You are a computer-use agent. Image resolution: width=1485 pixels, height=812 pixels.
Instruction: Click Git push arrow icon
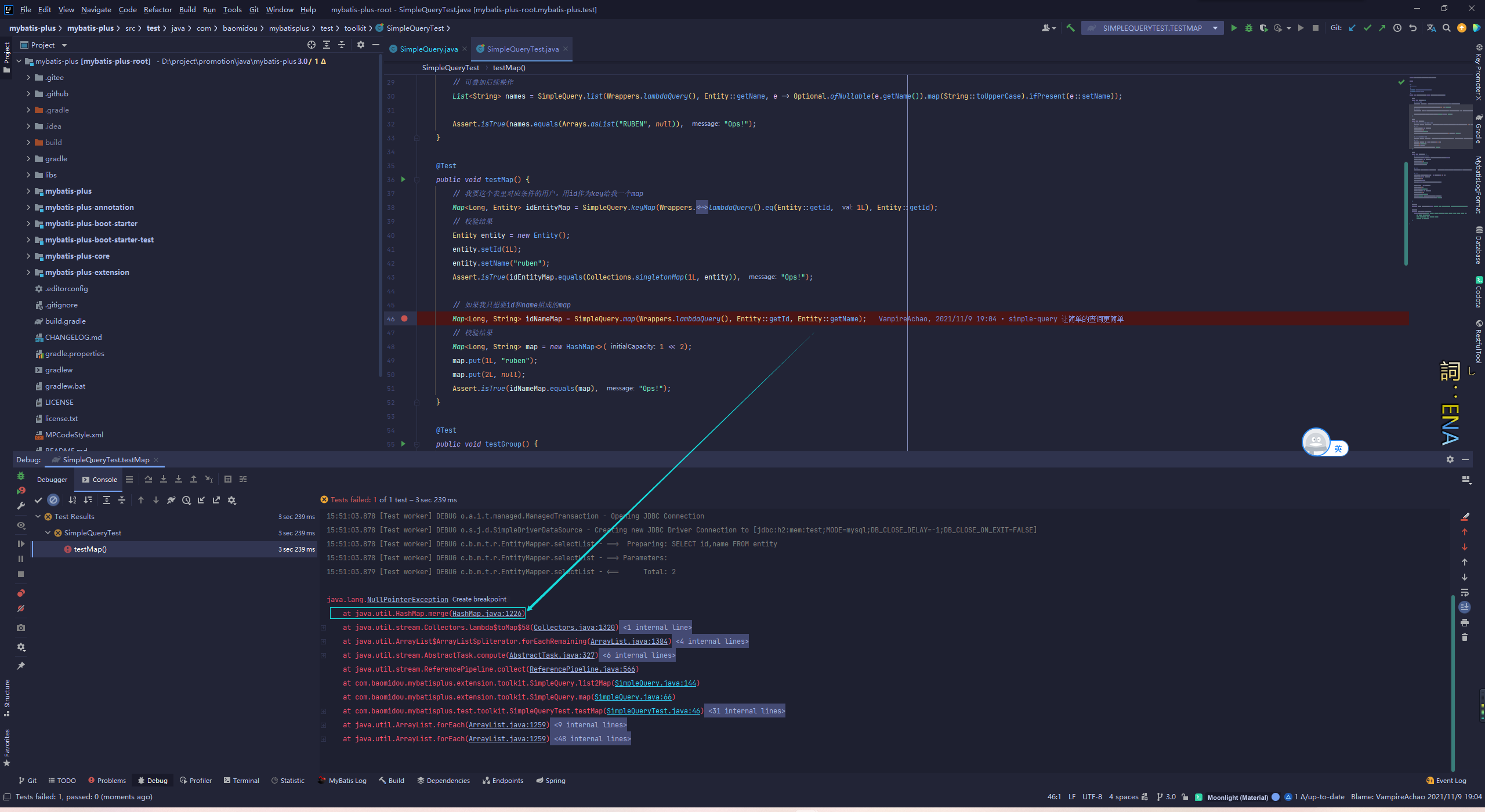click(1382, 28)
